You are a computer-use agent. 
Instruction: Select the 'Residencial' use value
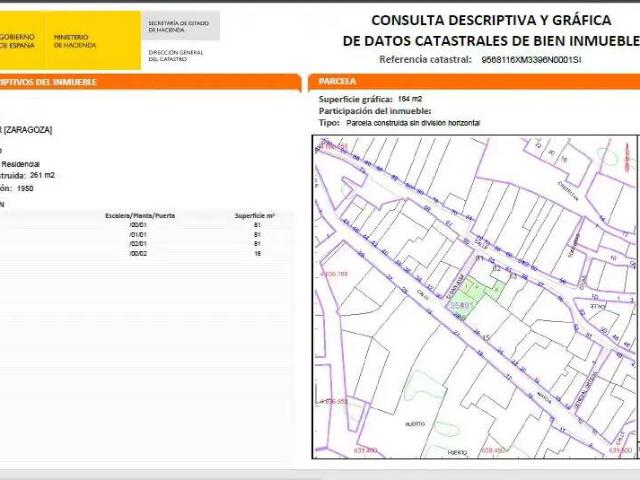(21, 164)
